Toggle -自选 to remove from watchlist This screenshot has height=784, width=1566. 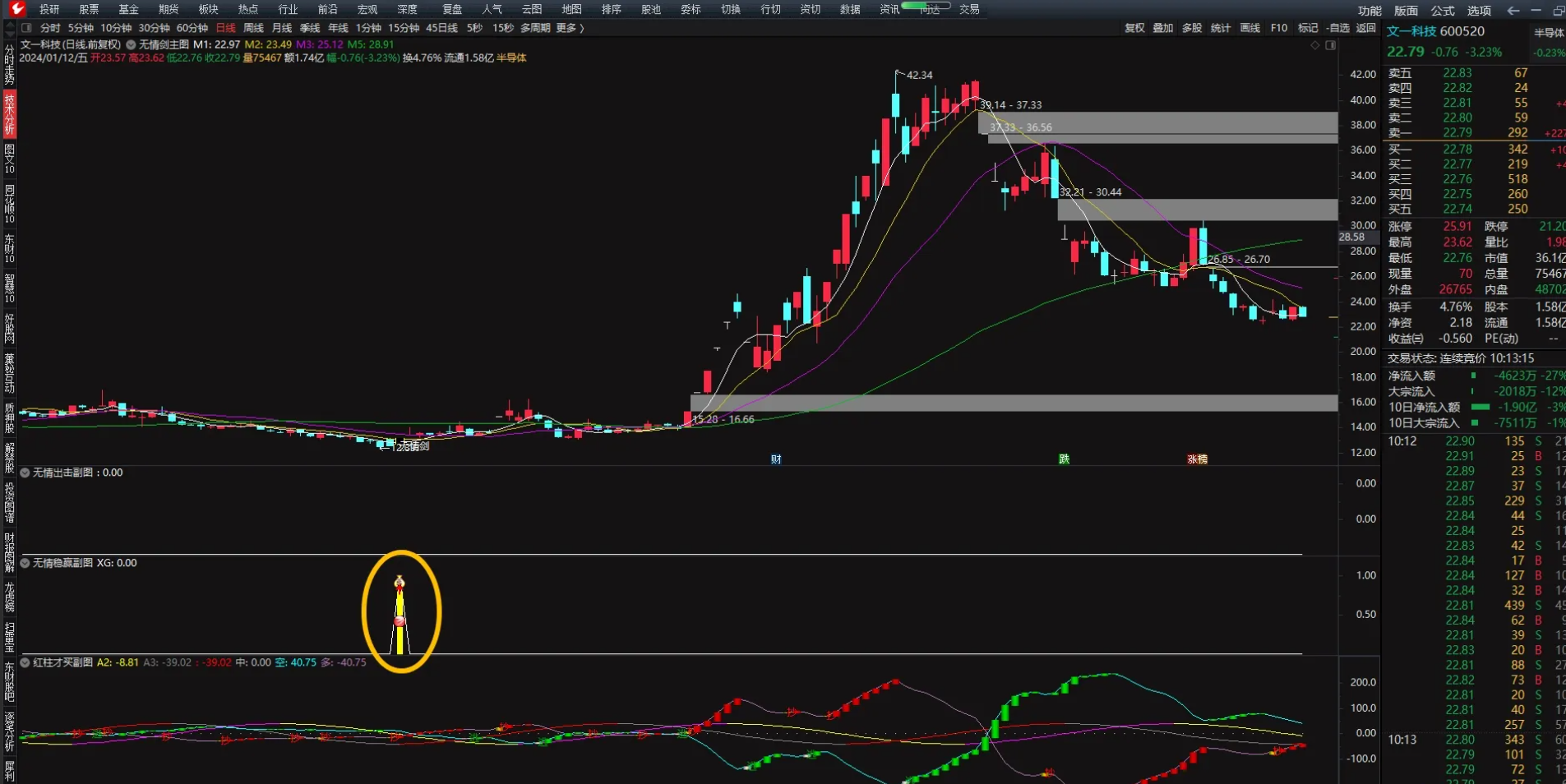tap(1338, 28)
